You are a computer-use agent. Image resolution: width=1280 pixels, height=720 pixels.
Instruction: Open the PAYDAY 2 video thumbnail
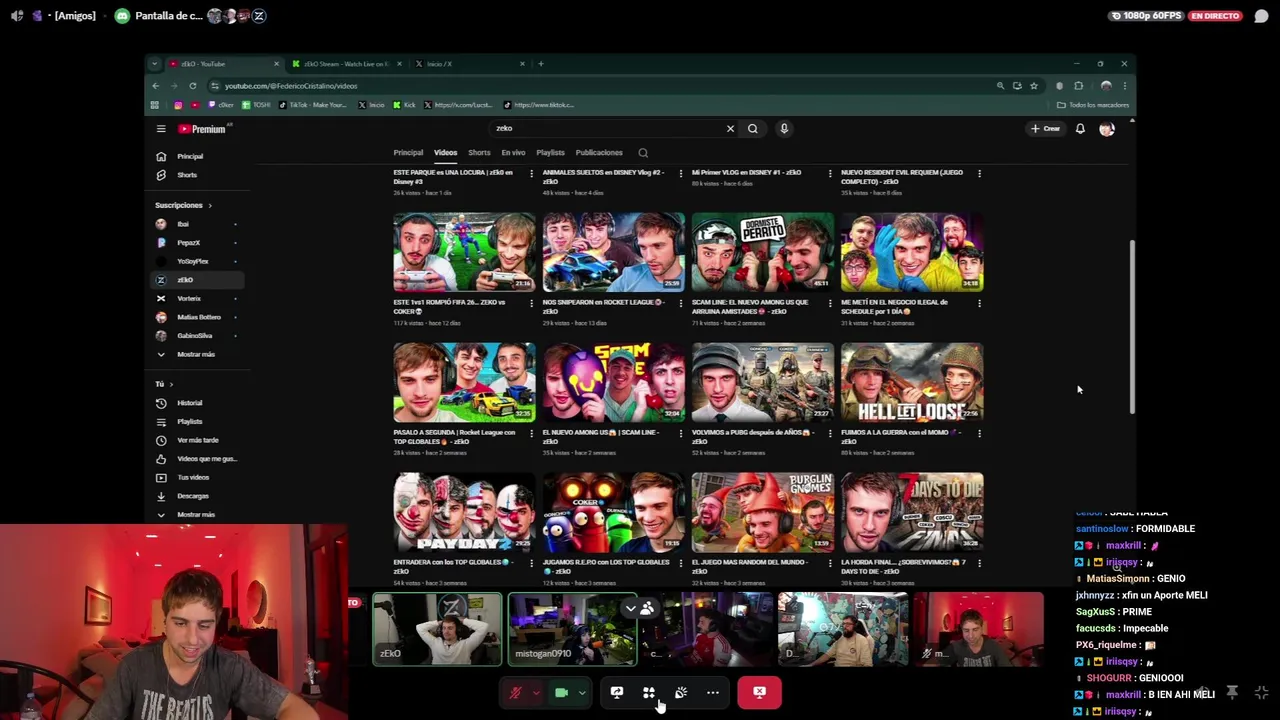[464, 512]
